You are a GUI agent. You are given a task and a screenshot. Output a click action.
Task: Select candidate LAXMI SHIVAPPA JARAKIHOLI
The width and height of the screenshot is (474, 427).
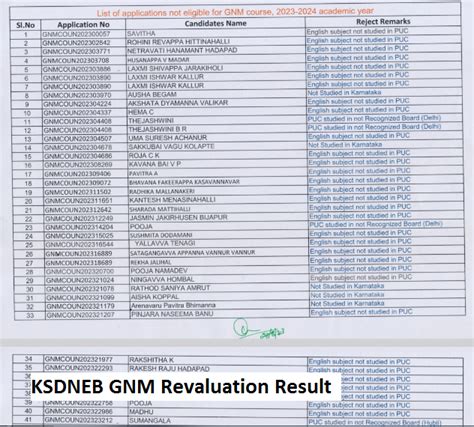tap(175, 68)
